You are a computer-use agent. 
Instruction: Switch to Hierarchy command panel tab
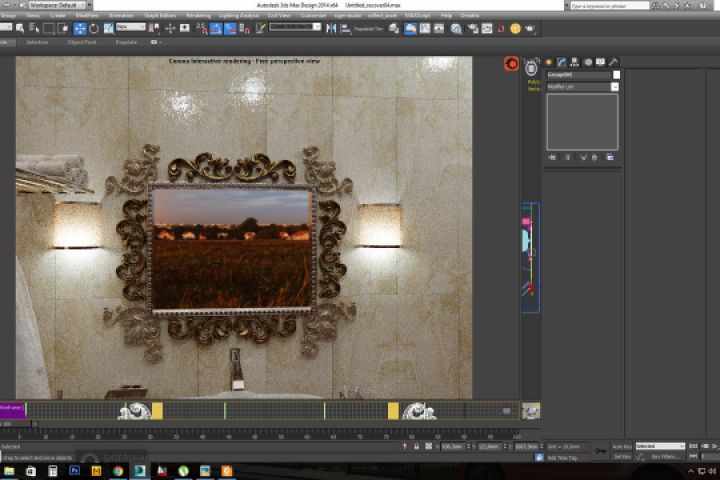[x=574, y=62]
